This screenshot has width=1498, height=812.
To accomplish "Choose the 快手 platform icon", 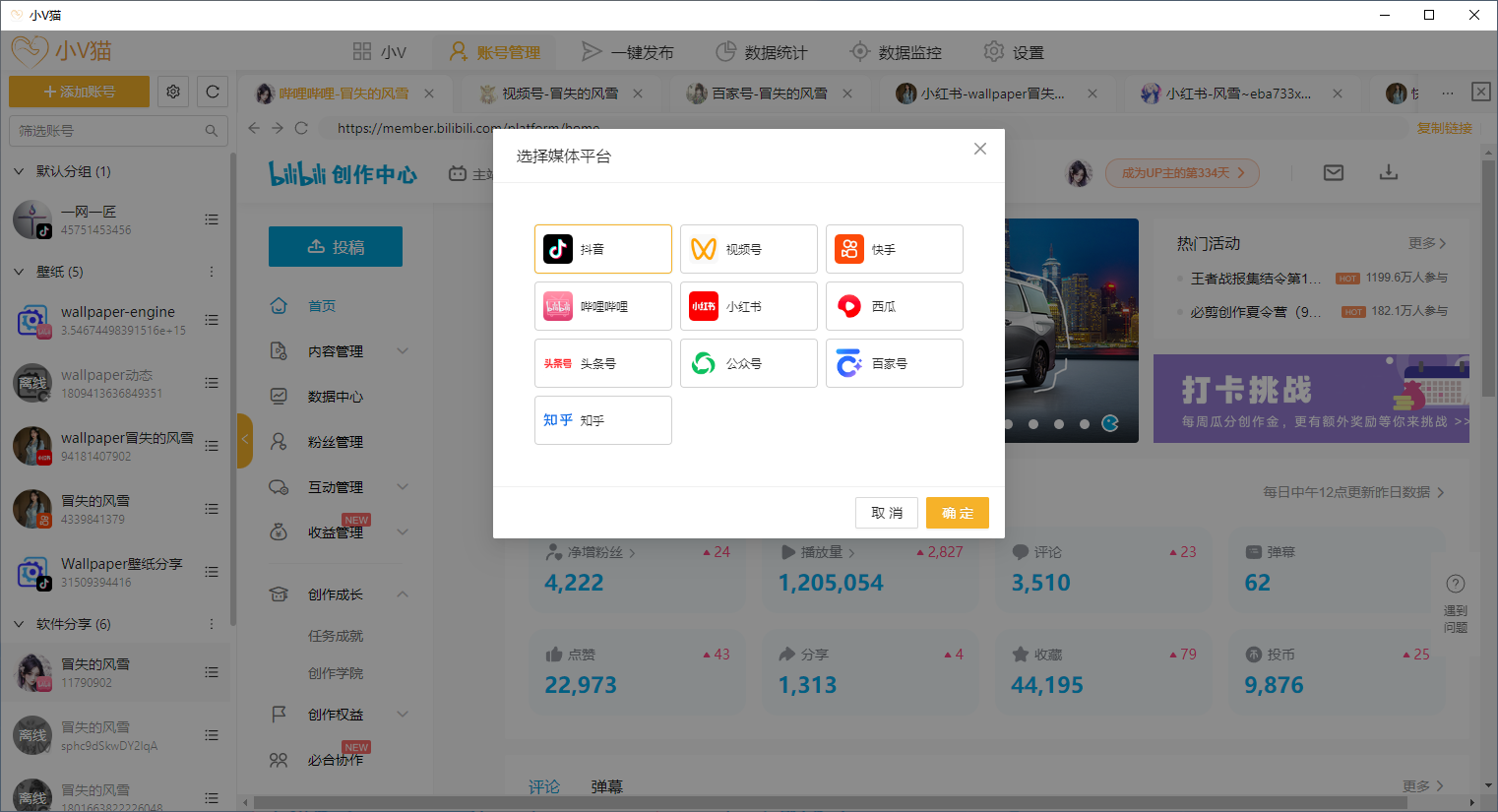I will click(x=894, y=248).
